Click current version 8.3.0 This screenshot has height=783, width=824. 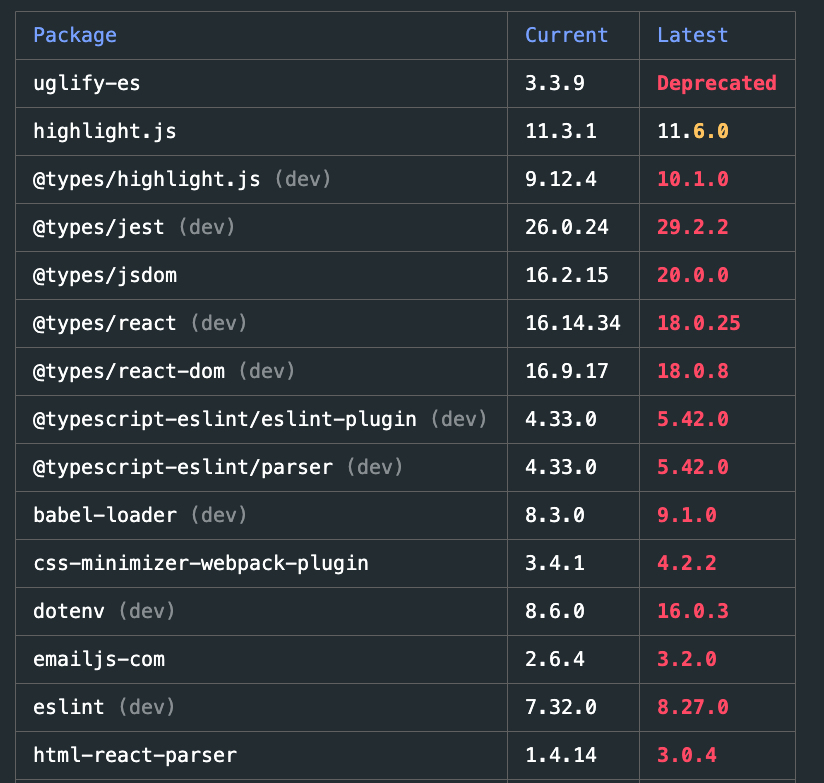pos(555,515)
